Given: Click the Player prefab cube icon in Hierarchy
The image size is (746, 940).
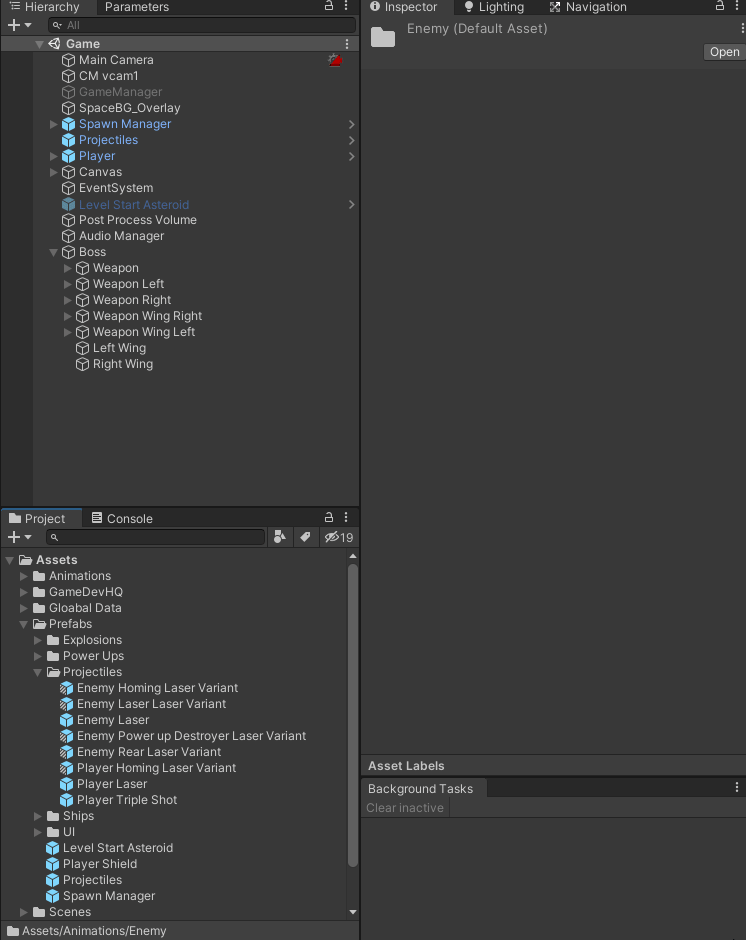Looking at the screenshot, I should coord(68,156).
